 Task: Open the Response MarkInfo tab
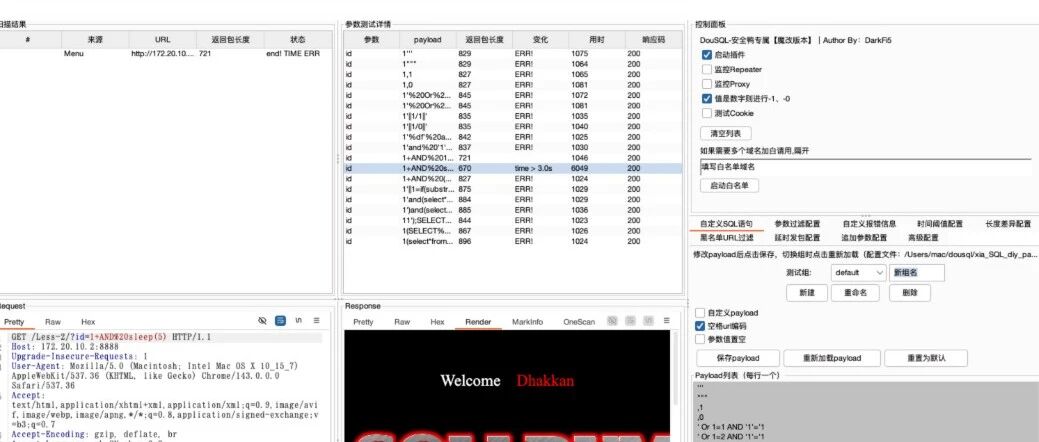click(527, 321)
